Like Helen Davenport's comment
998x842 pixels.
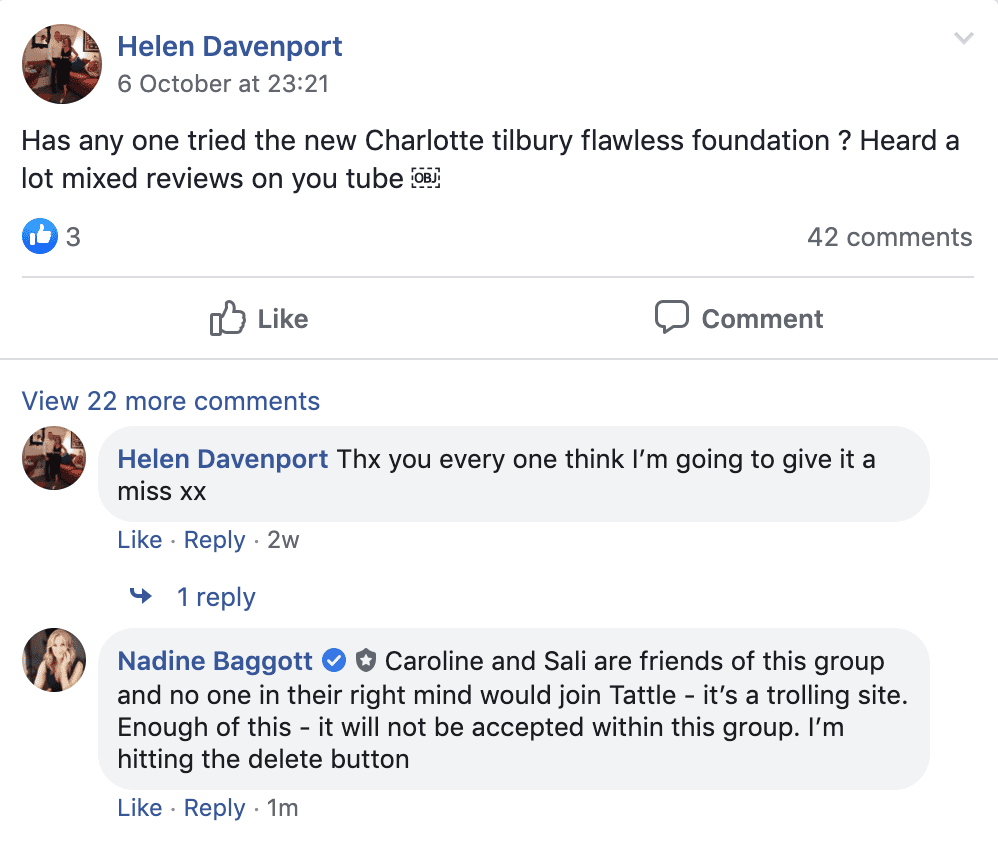click(x=139, y=540)
